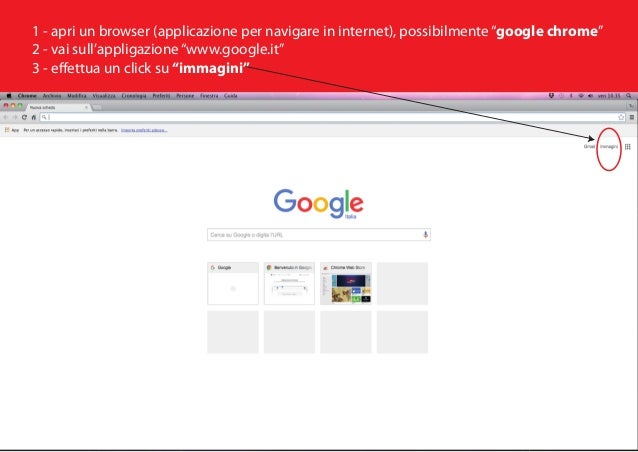
Task: Close the Nuova scheda tab
Action: pos(86,107)
